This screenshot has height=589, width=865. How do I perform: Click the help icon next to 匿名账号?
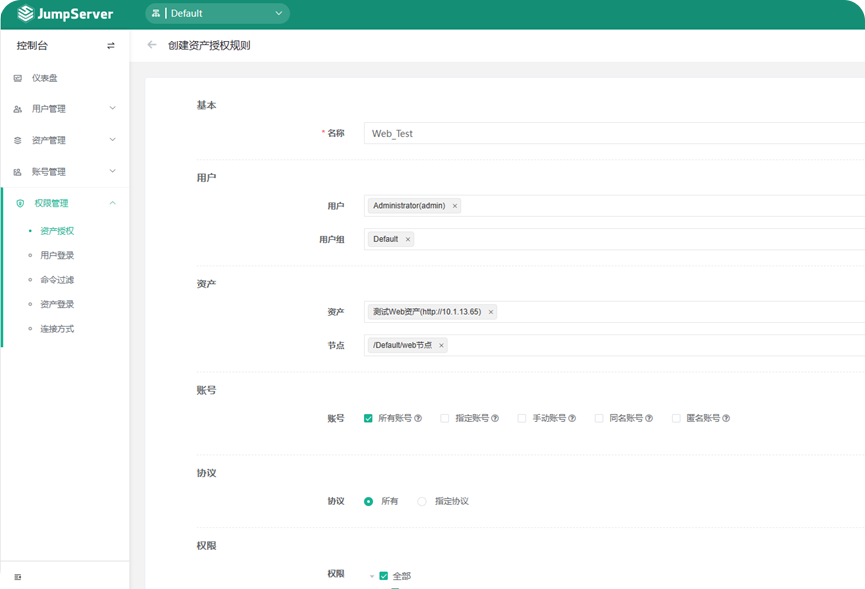pos(726,419)
